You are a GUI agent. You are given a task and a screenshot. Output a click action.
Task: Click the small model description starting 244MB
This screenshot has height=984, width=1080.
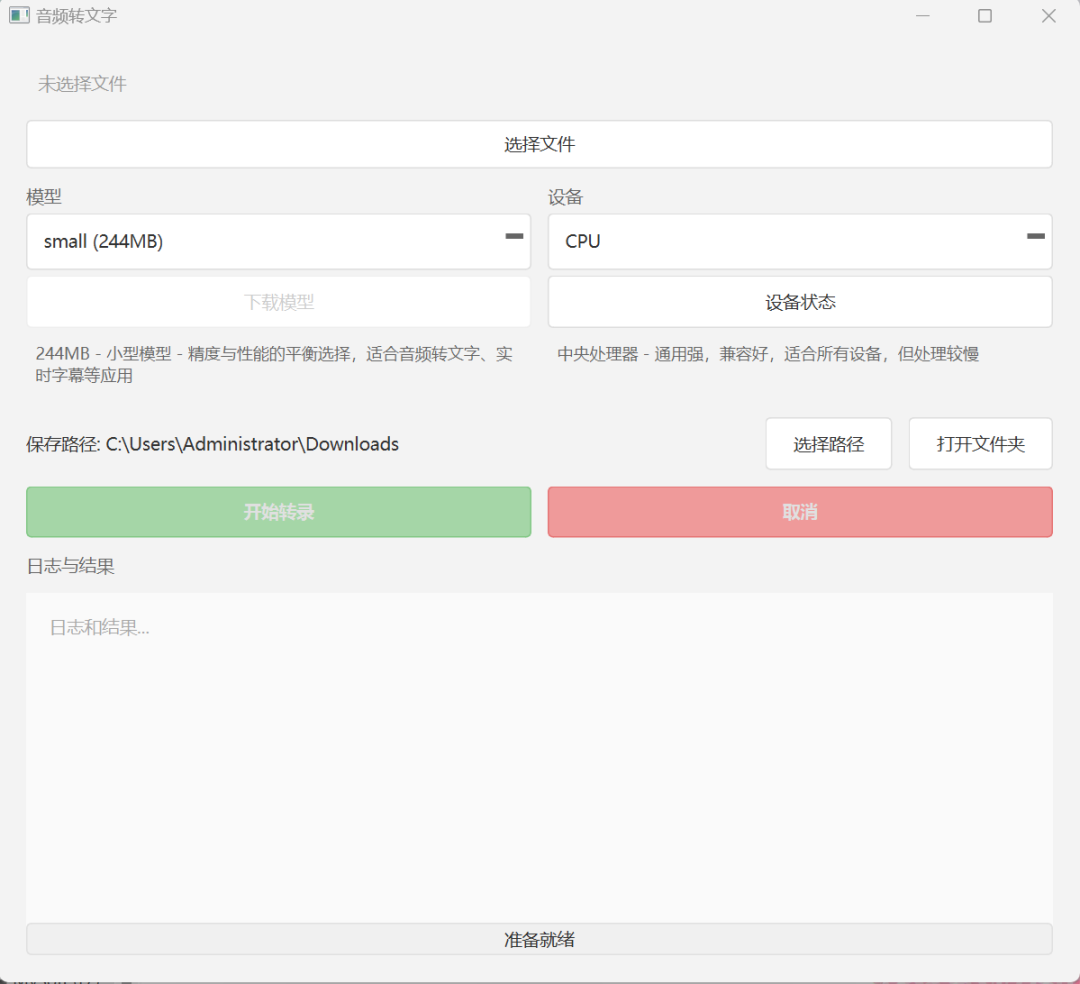point(274,364)
